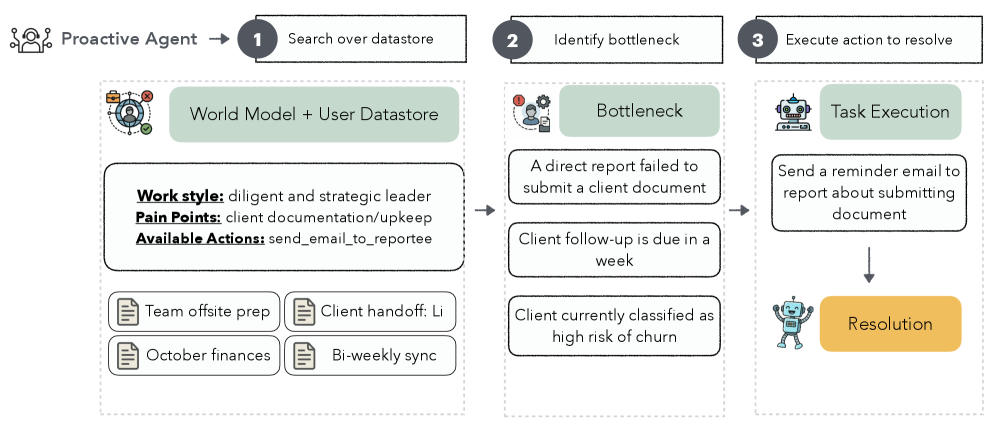The height and width of the screenshot is (432, 996).
Task: Click the October finances document icon
Action: (128, 355)
